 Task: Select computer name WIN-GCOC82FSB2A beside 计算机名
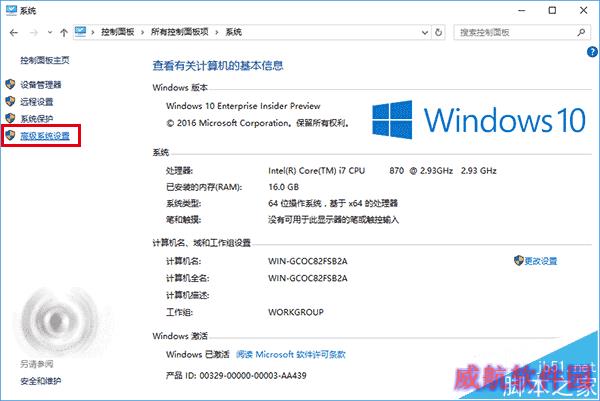pos(308,261)
